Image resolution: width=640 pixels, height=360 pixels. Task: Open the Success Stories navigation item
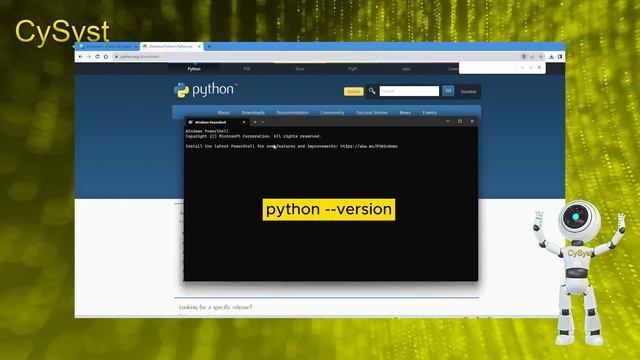pyautogui.click(x=372, y=112)
